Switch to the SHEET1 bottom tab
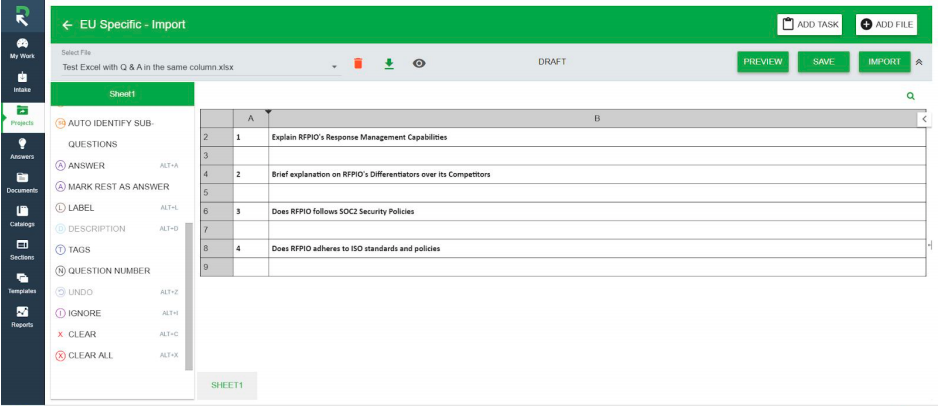This screenshot has width=938, height=406. pyautogui.click(x=227, y=386)
